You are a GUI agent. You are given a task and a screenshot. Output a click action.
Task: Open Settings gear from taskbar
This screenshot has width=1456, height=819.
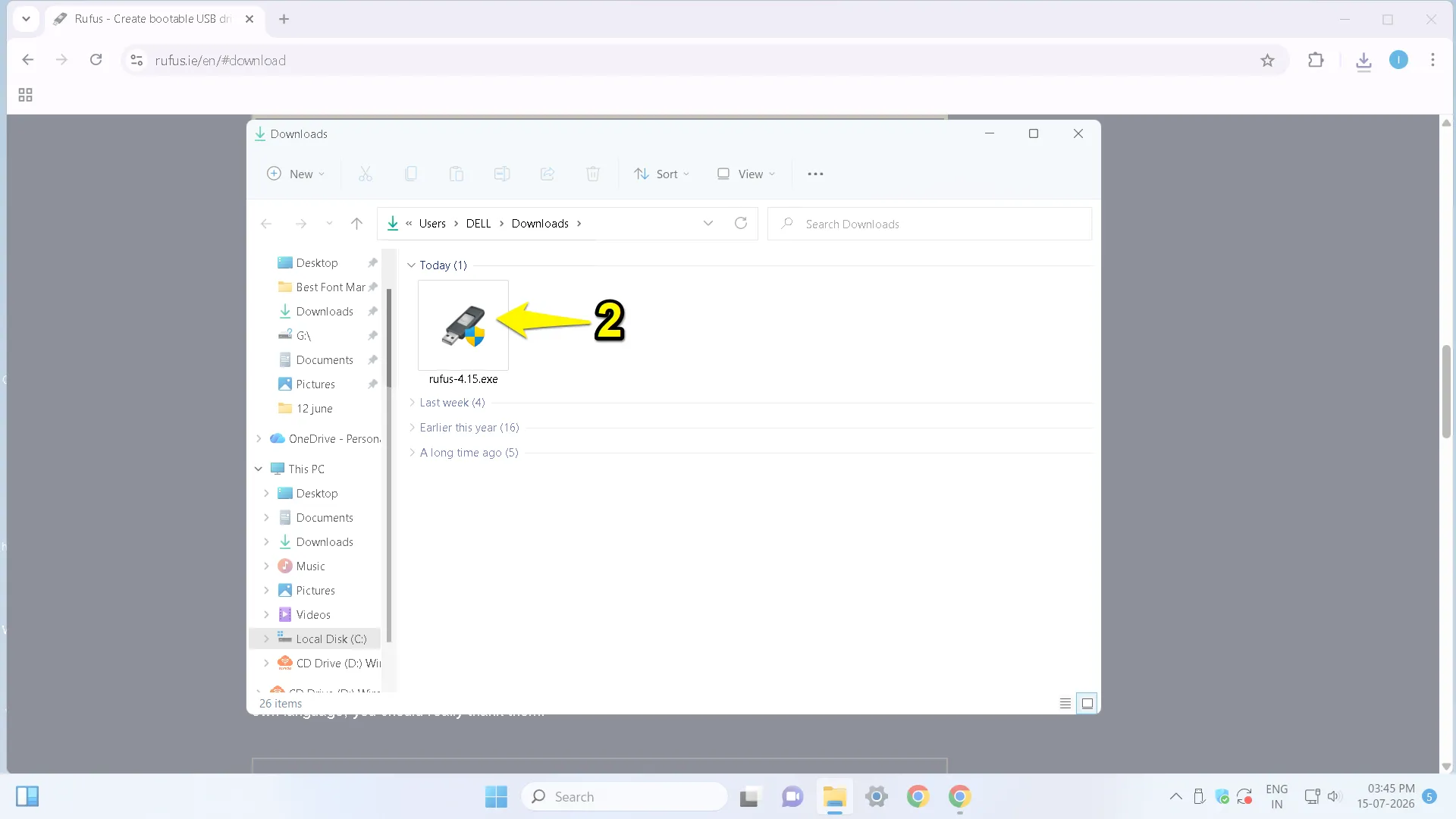pyautogui.click(x=876, y=796)
